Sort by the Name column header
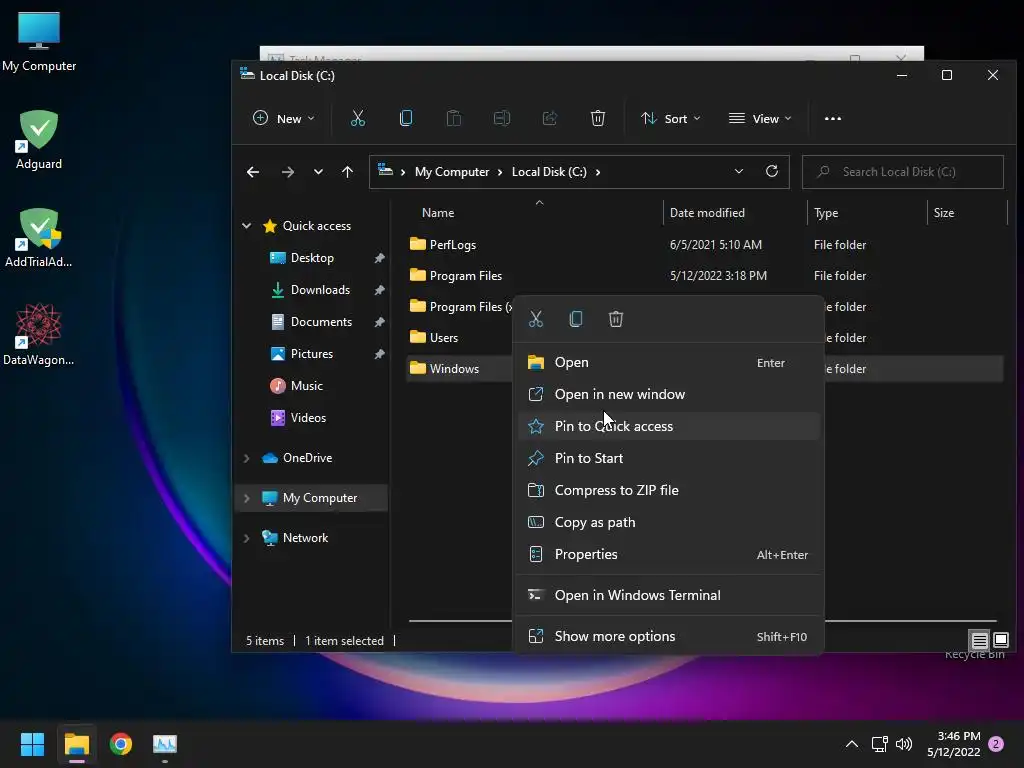Screen dimensions: 1024x768 438,213
